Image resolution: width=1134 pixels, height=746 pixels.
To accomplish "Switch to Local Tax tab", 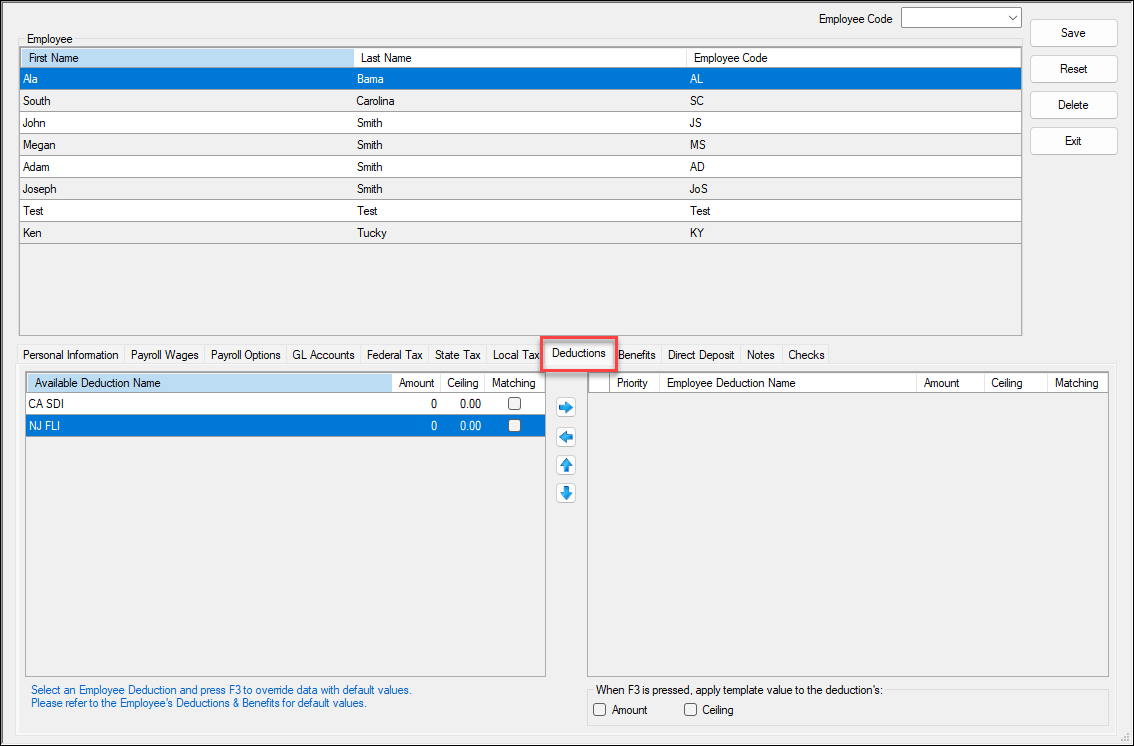I will coord(515,355).
